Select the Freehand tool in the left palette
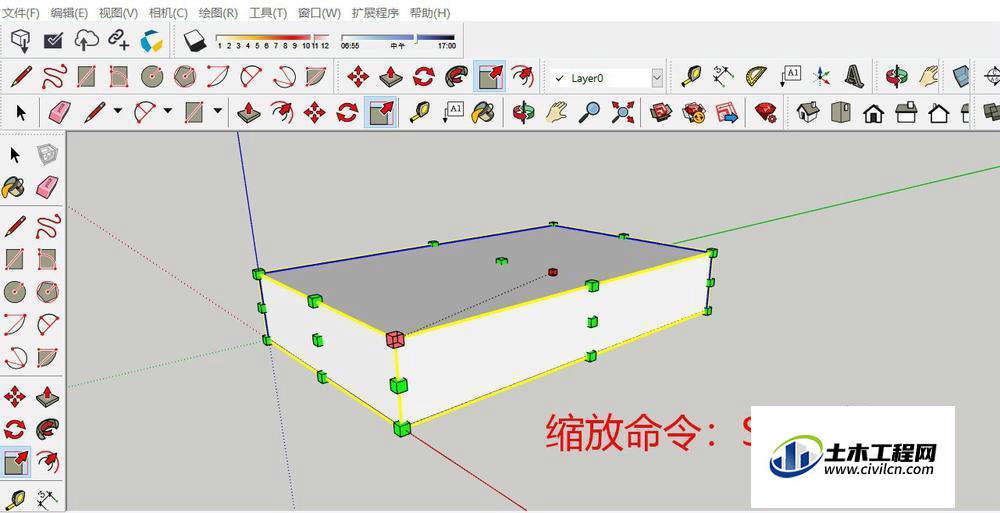This screenshot has width=1000, height=513. (x=47, y=226)
